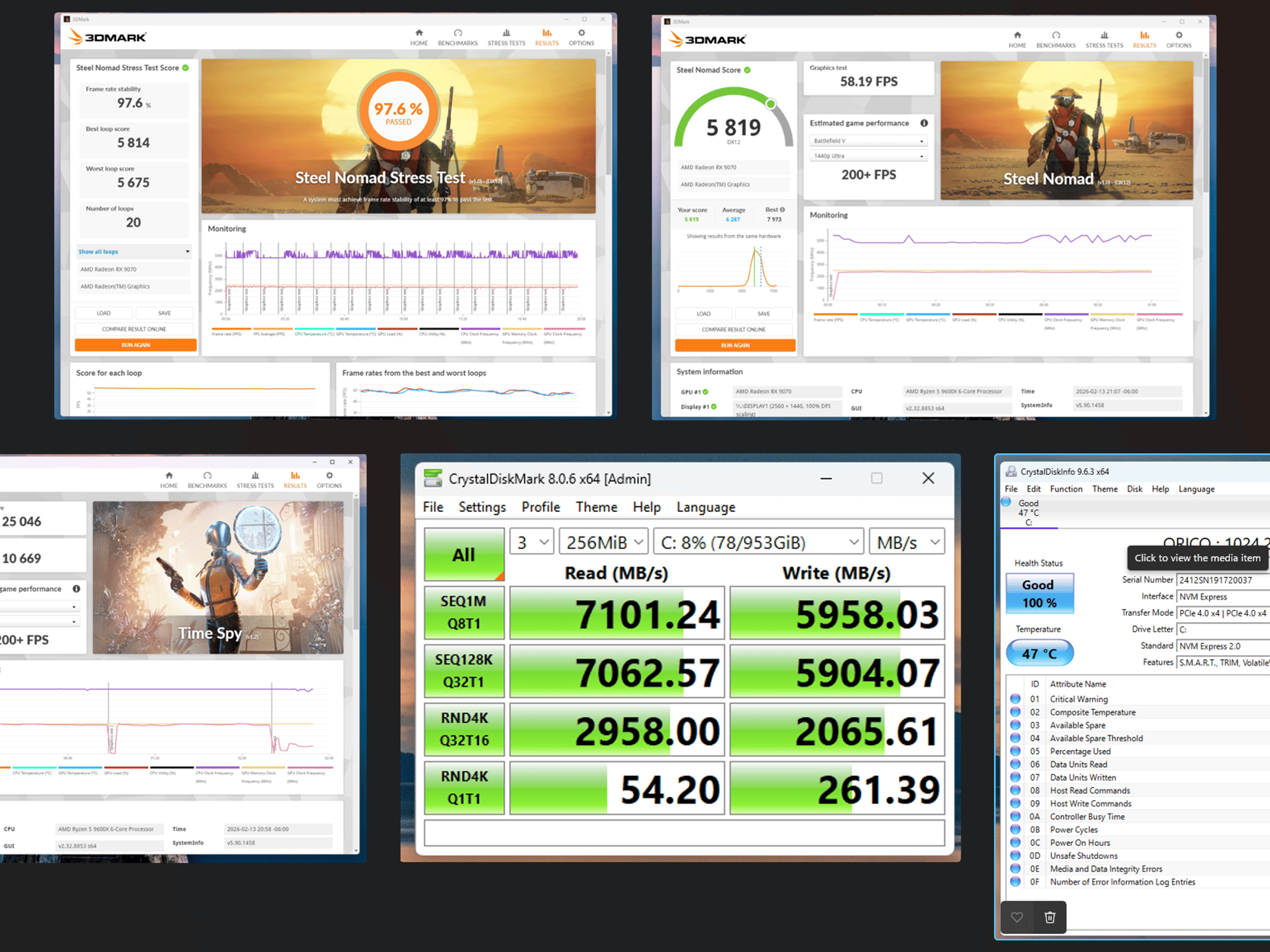Open the Edit menu in CrystalDiskInfo

click(1033, 489)
